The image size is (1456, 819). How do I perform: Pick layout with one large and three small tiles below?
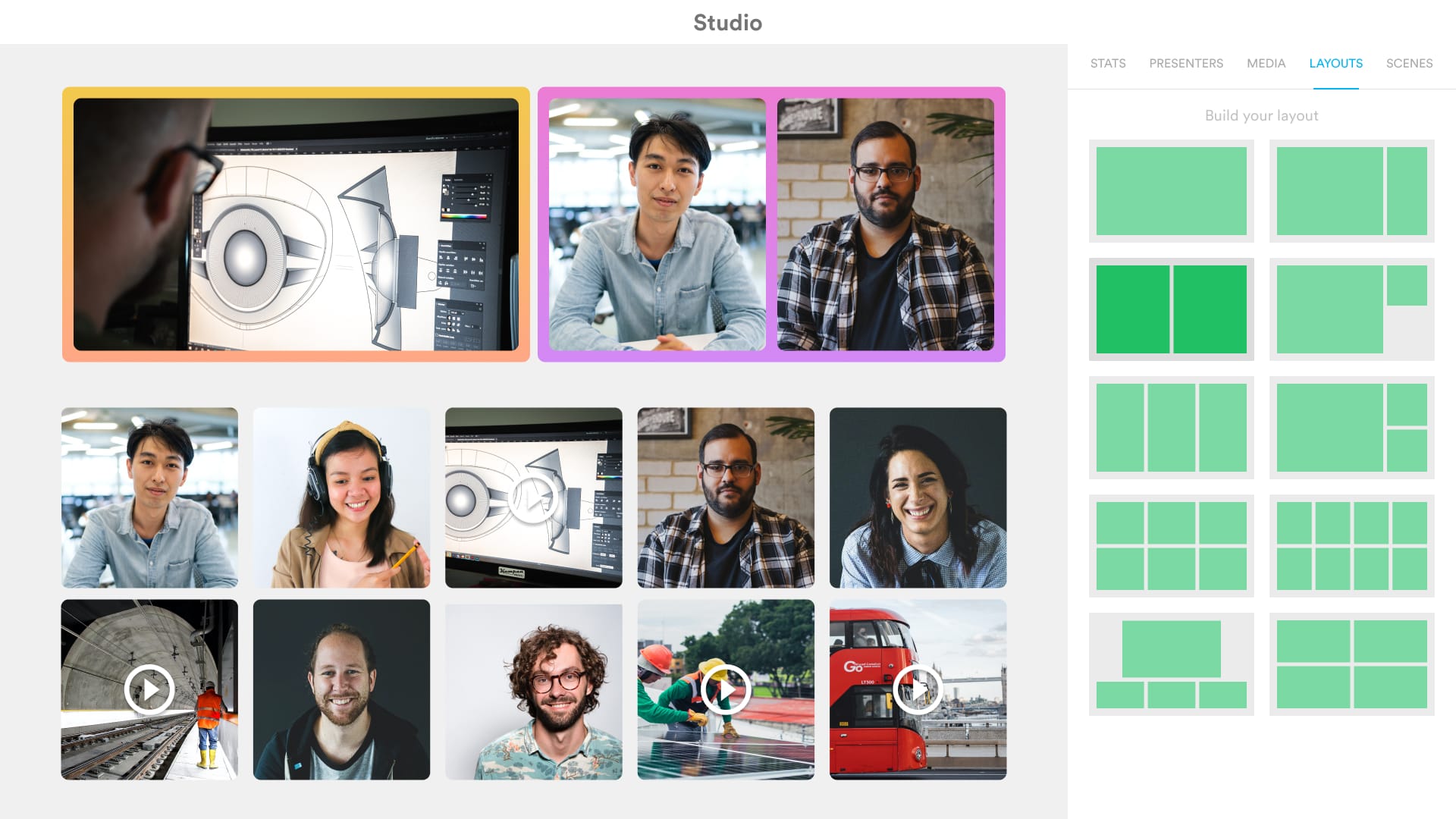click(x=1171, y=664)
